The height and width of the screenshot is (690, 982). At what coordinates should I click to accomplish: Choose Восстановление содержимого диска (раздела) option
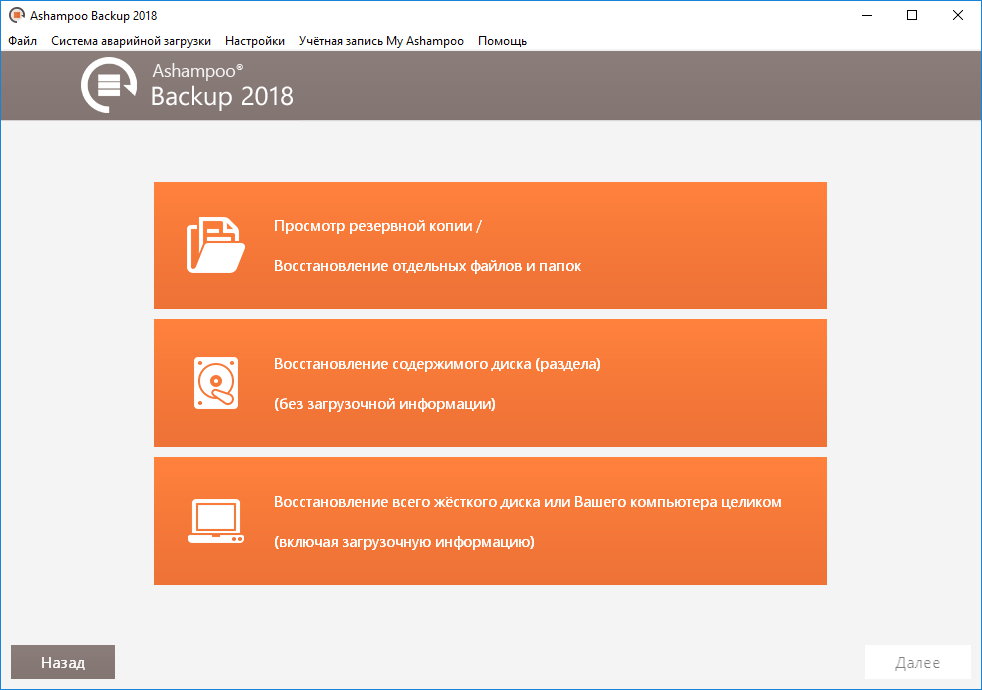click(x=490, y=383)
